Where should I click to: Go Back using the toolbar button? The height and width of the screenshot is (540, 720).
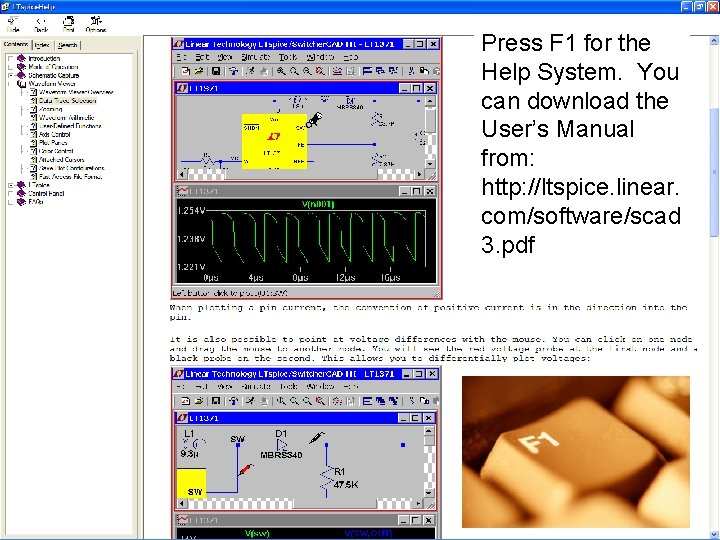41,24
